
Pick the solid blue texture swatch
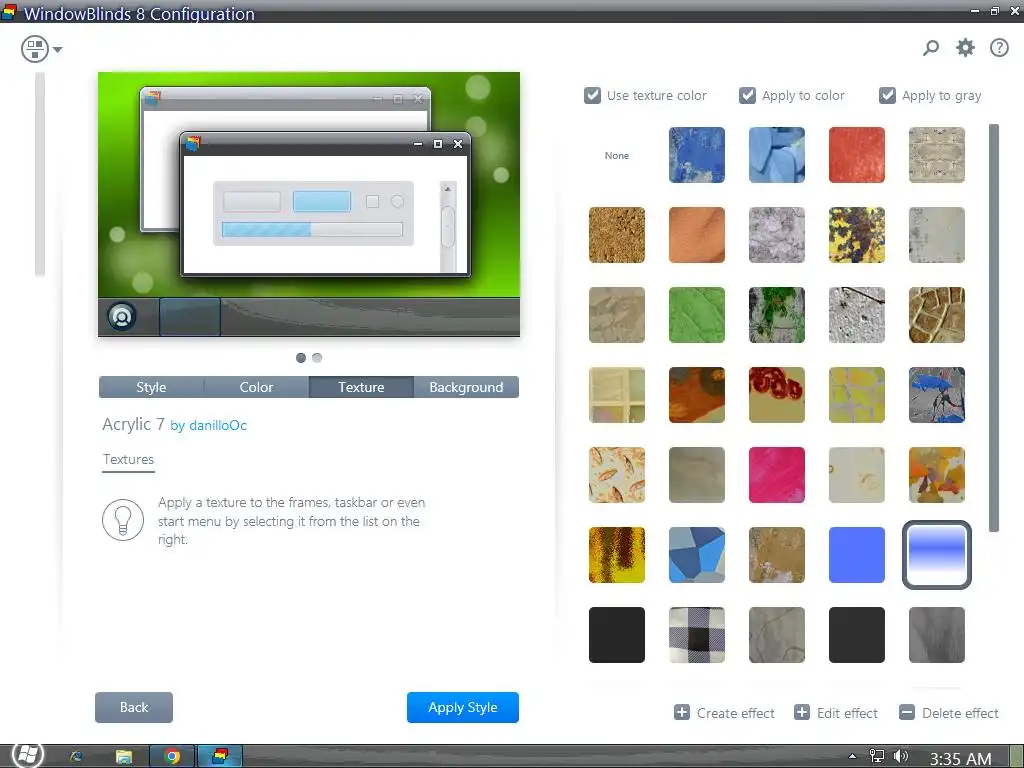click(x=857, y=555)
